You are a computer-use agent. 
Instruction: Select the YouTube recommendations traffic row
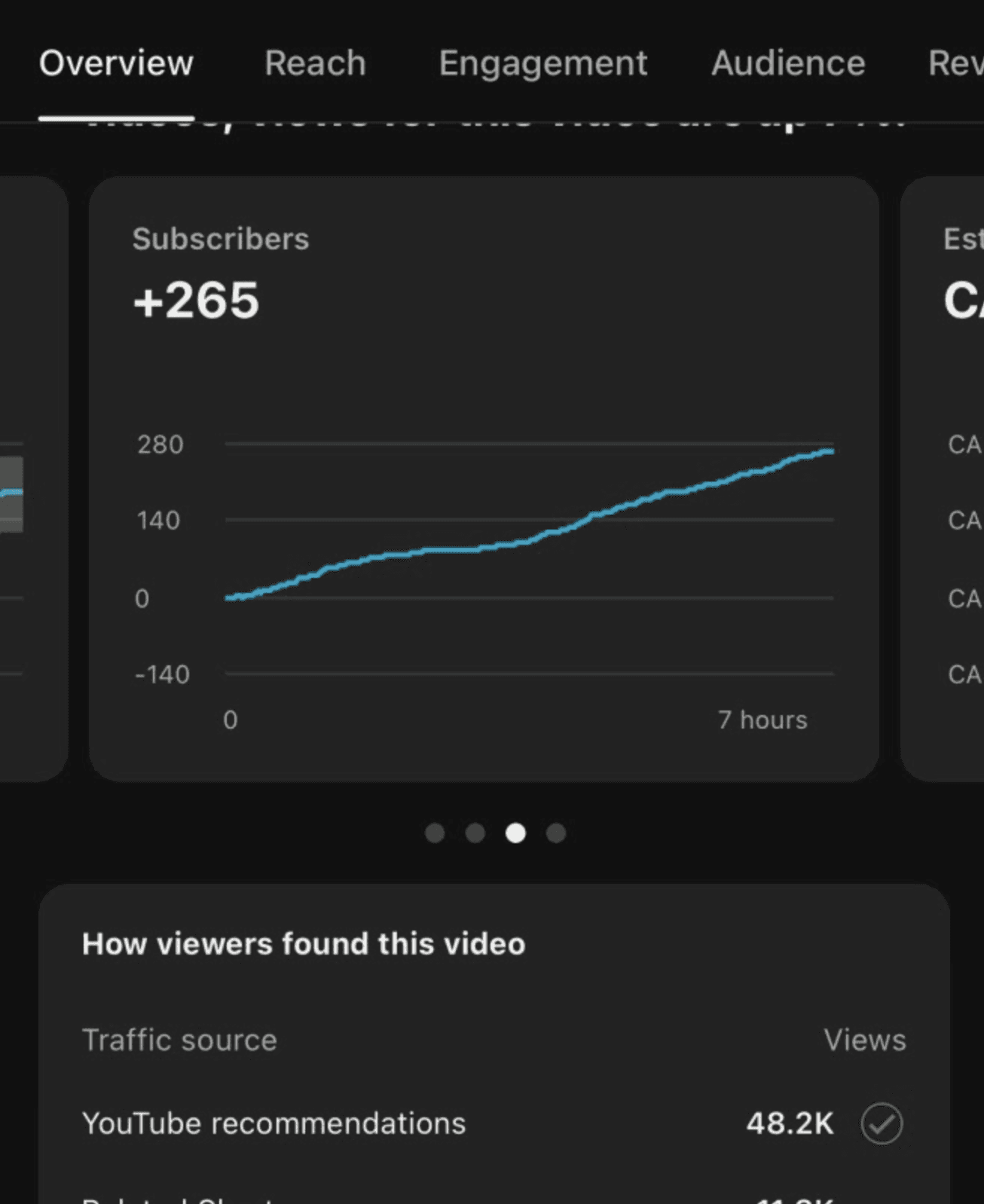pyautogui.click(x=494, y=1123)
